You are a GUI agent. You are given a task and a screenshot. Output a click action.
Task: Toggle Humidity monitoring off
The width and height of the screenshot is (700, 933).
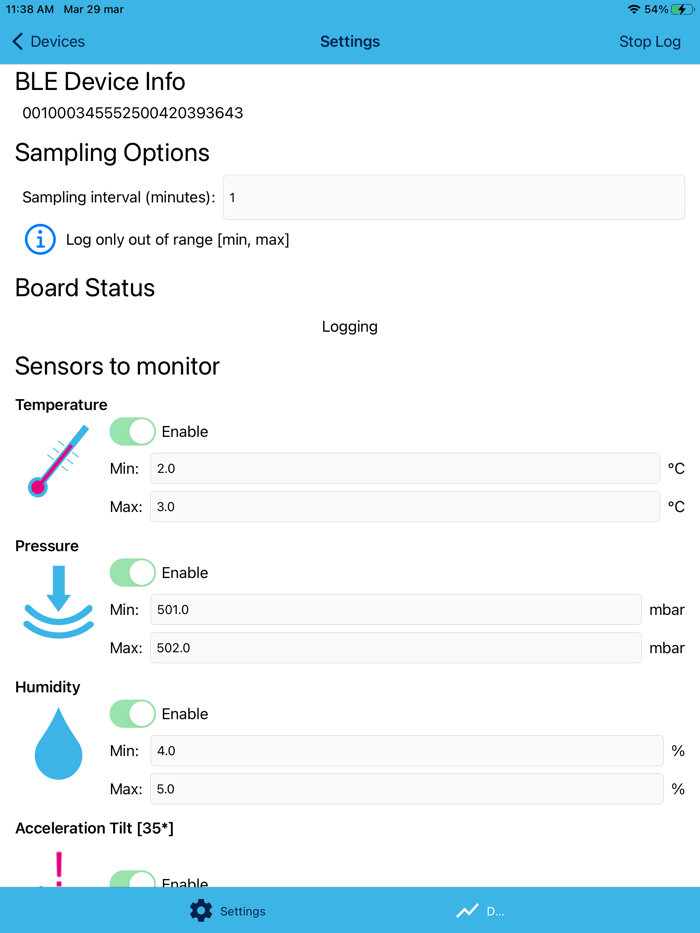[x=132, y=713]
